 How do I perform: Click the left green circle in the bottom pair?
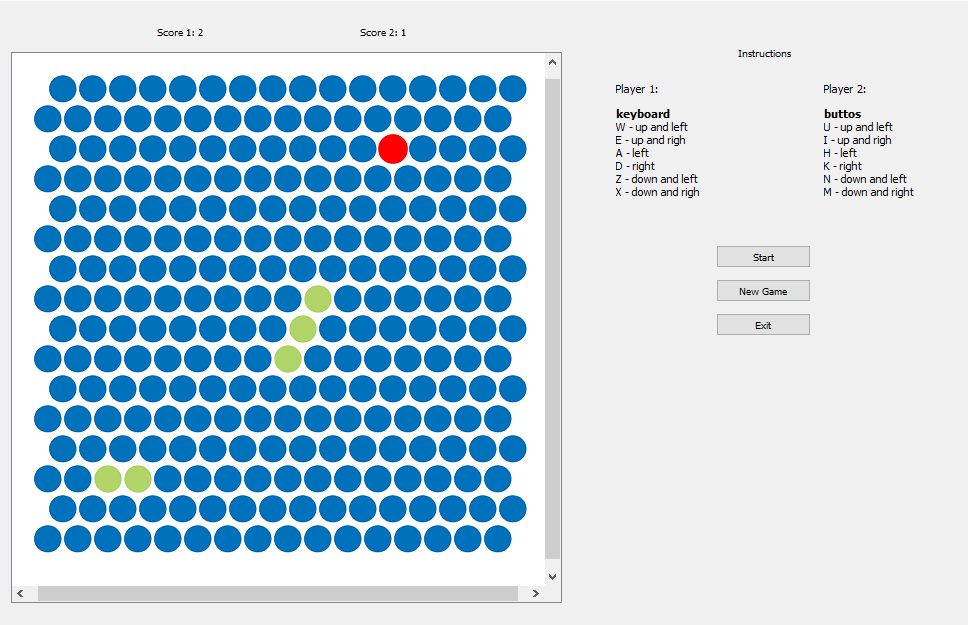[x=107, y=479]
